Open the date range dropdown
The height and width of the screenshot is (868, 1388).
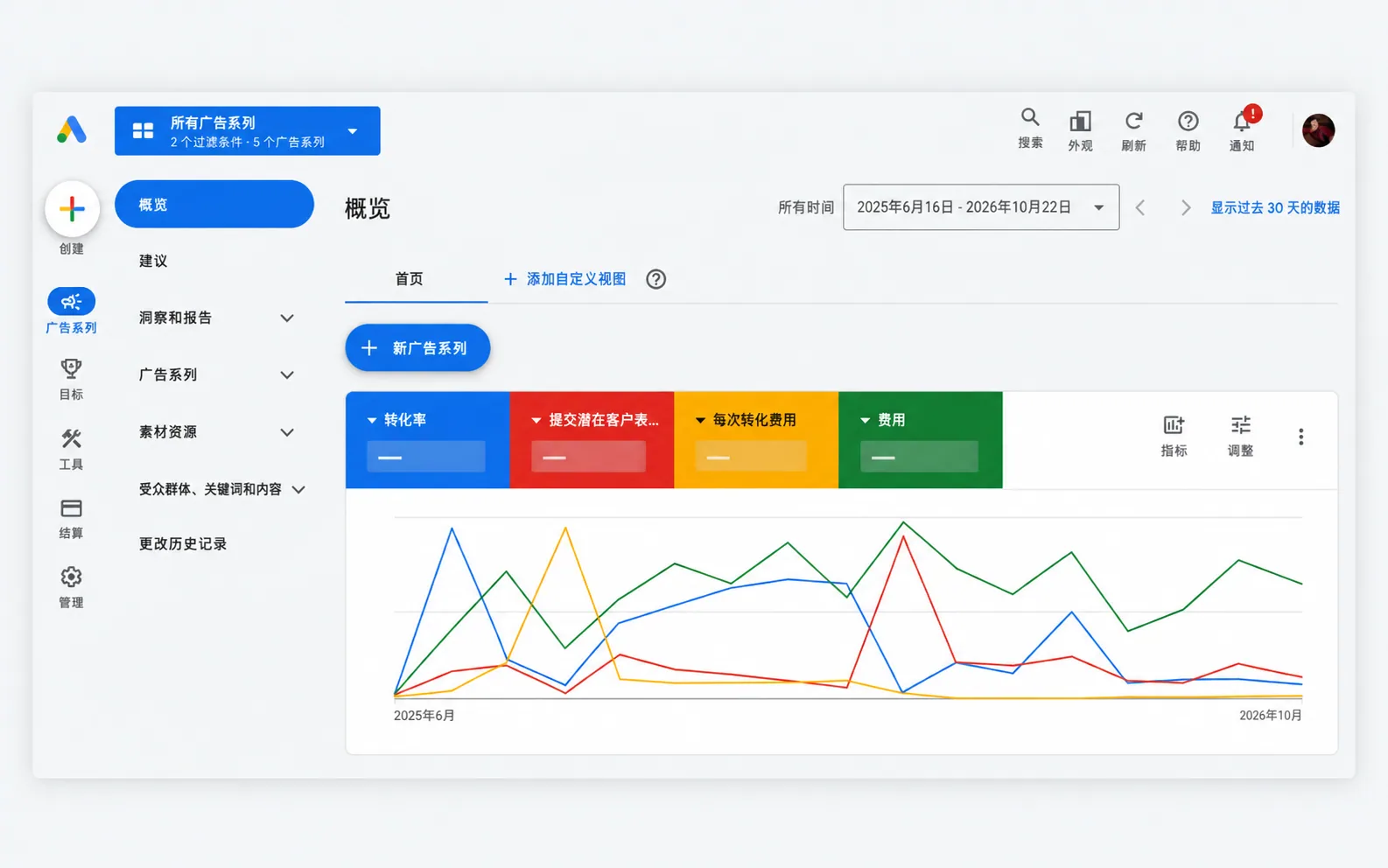pos(981,207)
